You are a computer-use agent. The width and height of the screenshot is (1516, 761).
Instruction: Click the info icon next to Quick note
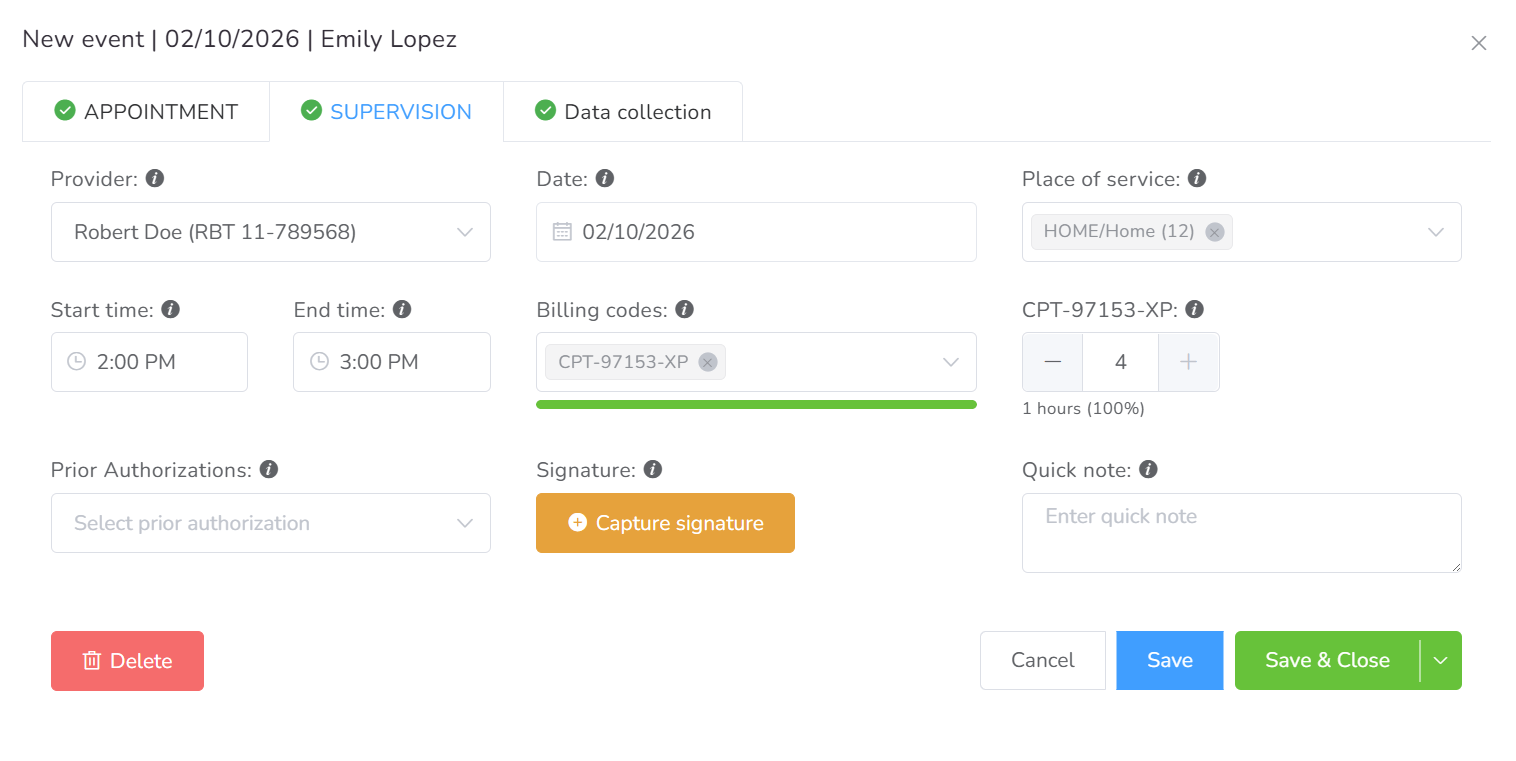1148,469
